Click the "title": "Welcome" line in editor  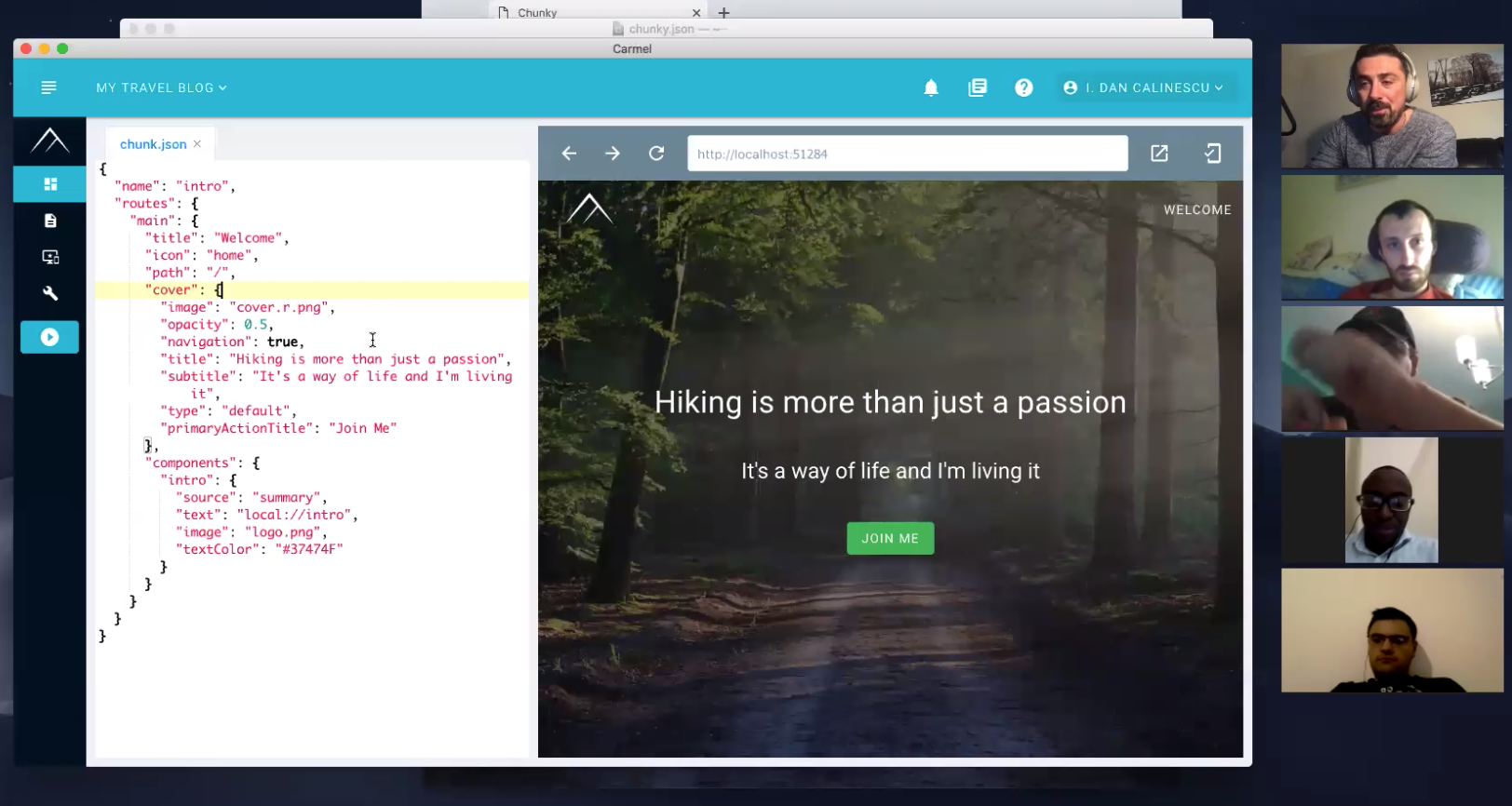(x=217, y=238)
